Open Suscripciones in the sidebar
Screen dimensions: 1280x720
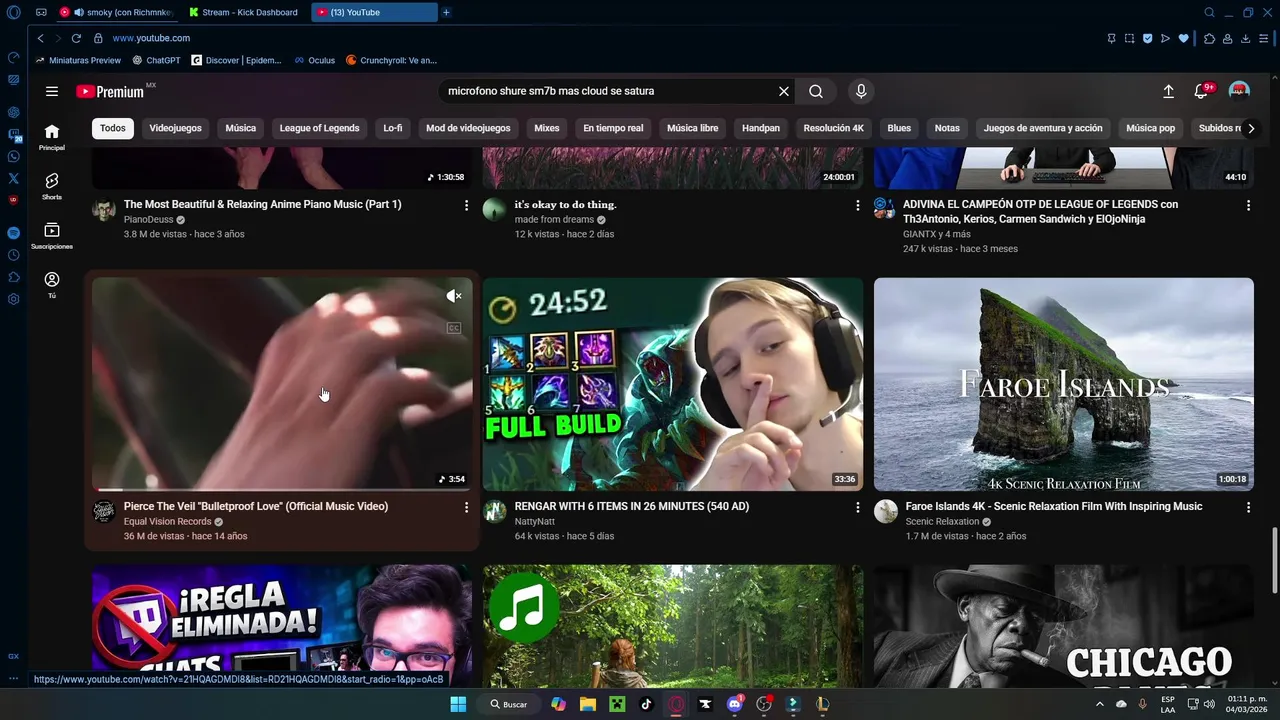pyautogui.click(x=52, y=235)
